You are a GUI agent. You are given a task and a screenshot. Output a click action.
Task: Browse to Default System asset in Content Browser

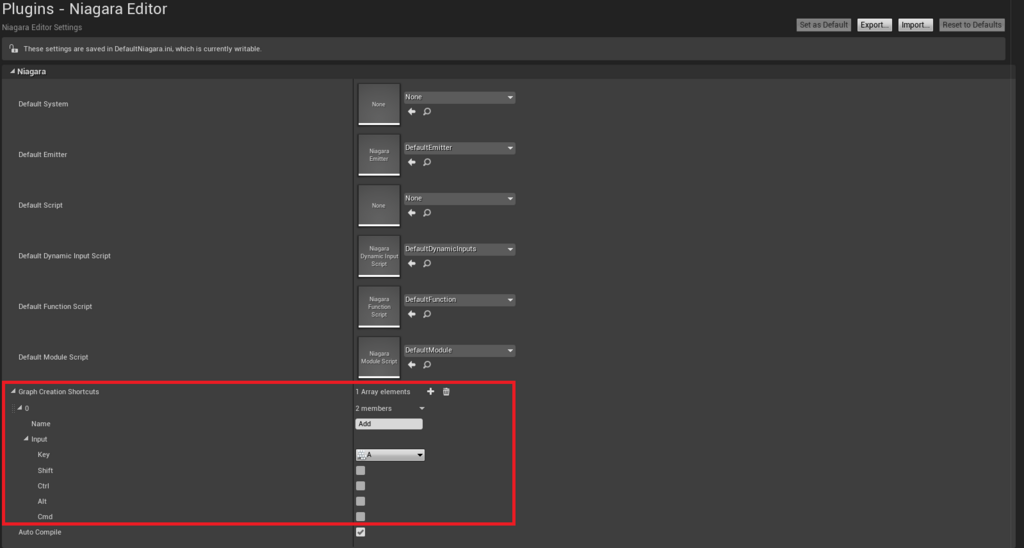[x=427, y=112]
